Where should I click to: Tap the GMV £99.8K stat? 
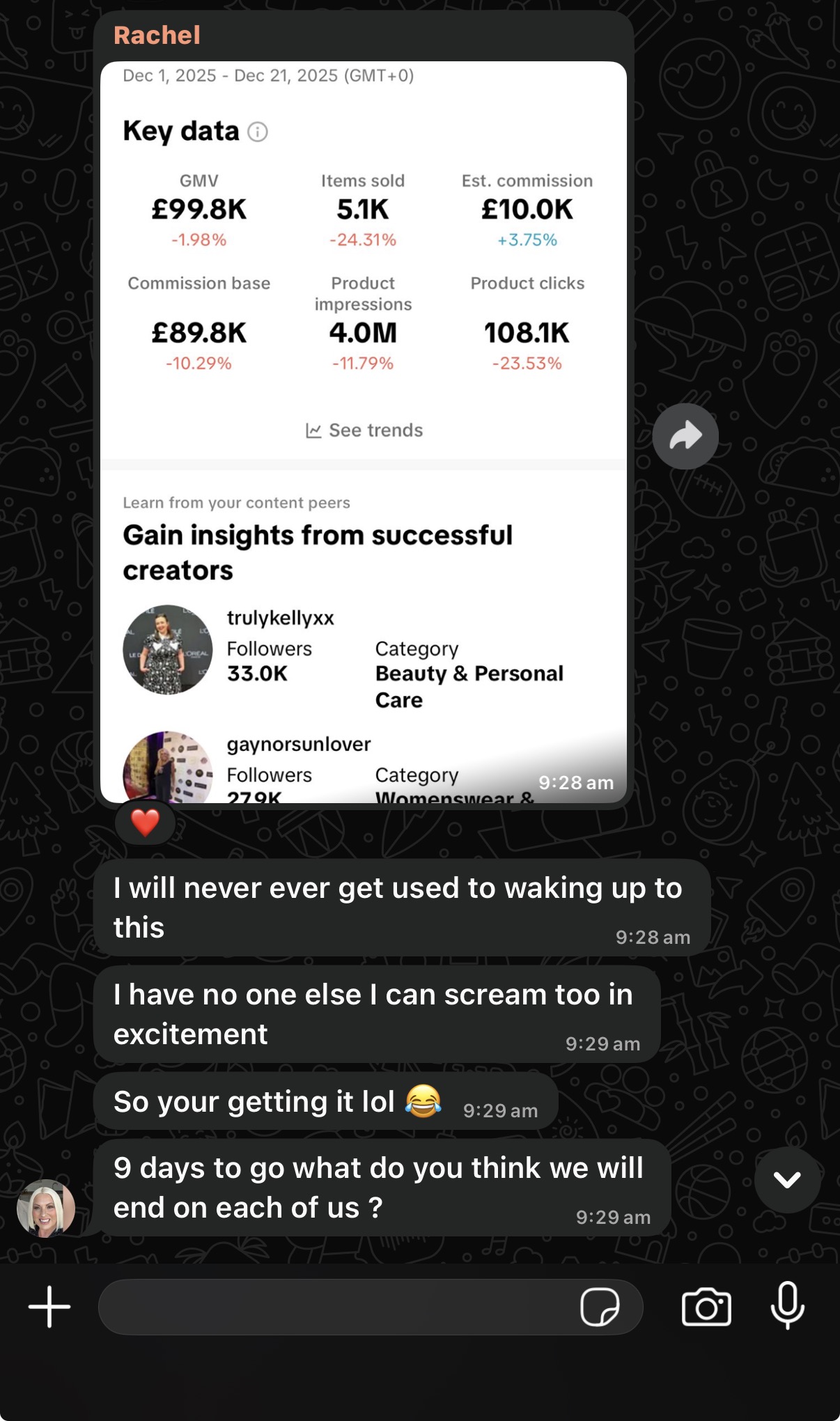199,209
